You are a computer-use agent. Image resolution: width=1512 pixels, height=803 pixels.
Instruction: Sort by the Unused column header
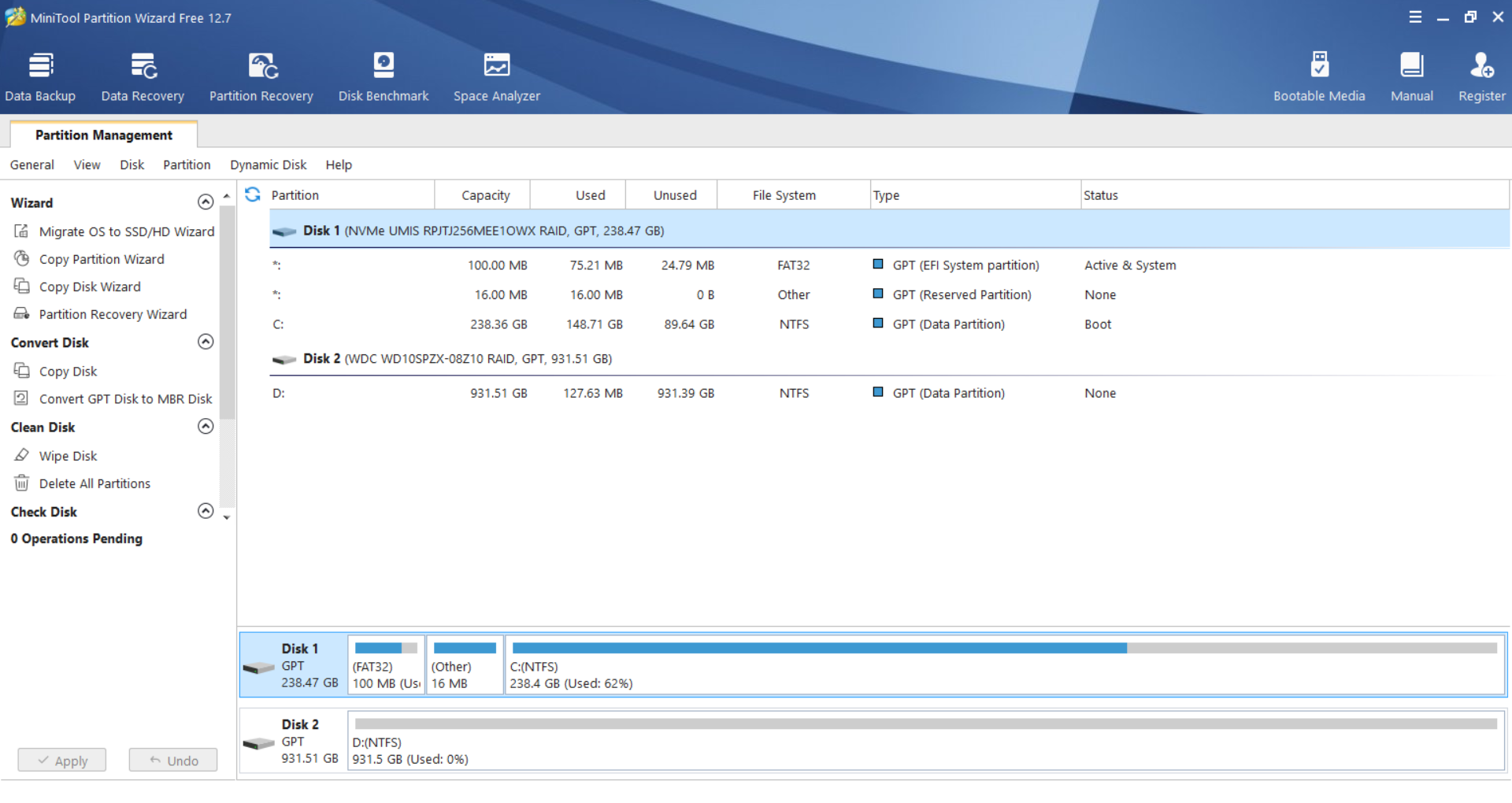672,195
